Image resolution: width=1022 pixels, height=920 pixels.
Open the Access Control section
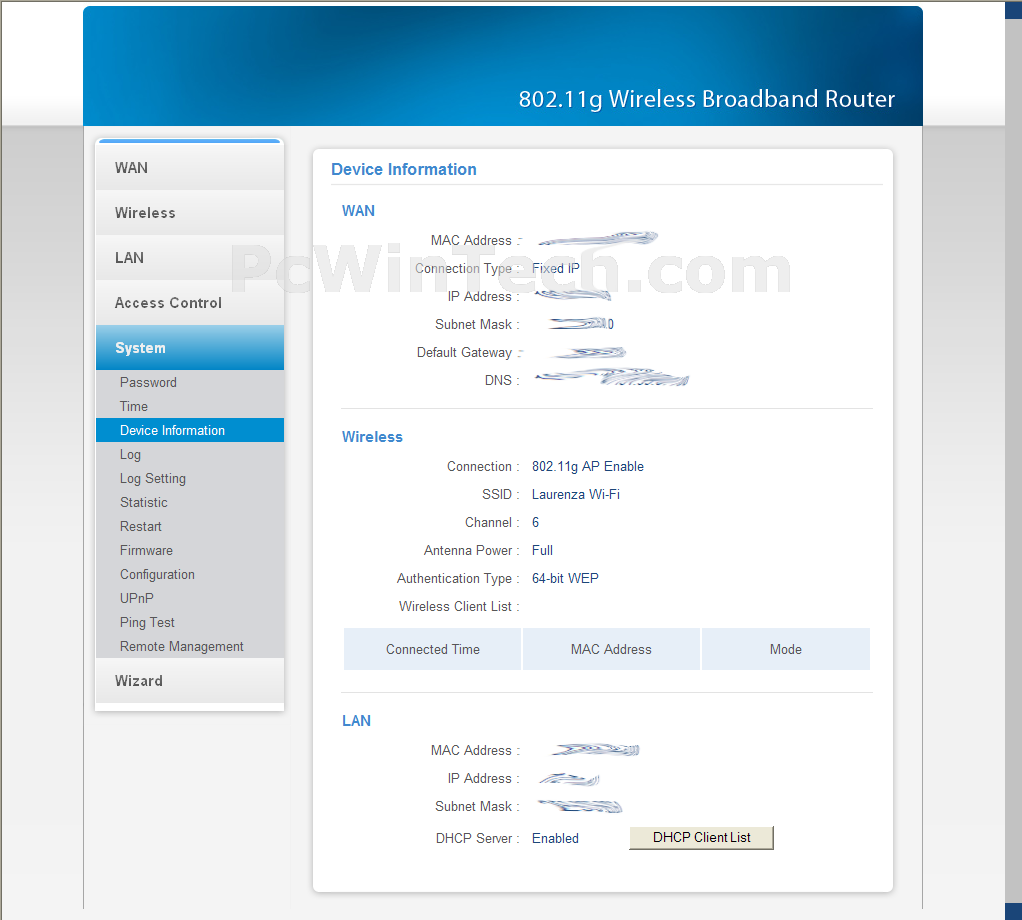coord(190,302)
